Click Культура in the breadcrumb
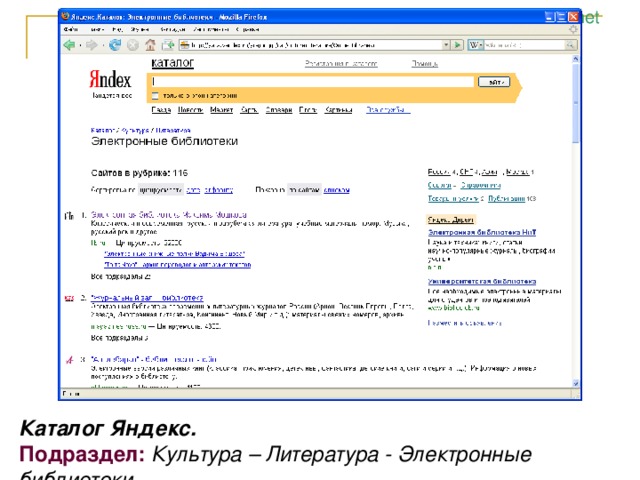 click(x=135, y=130)
